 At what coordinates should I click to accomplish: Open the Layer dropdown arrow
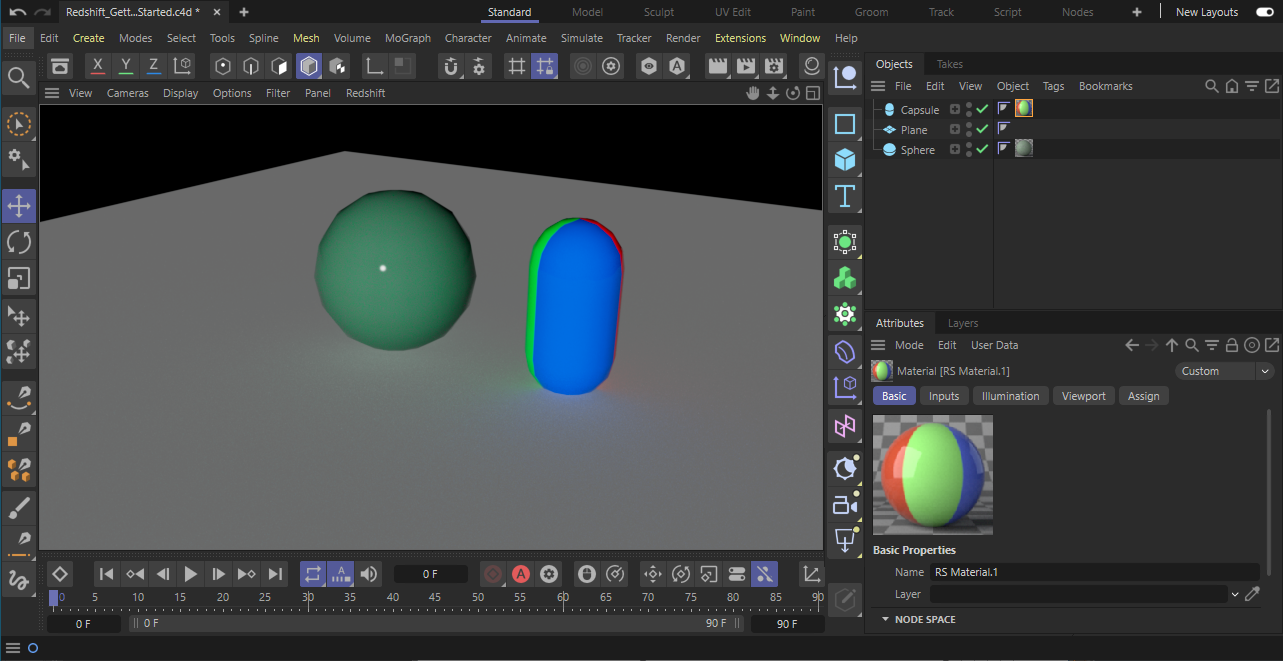click(x=1234, y=594)
